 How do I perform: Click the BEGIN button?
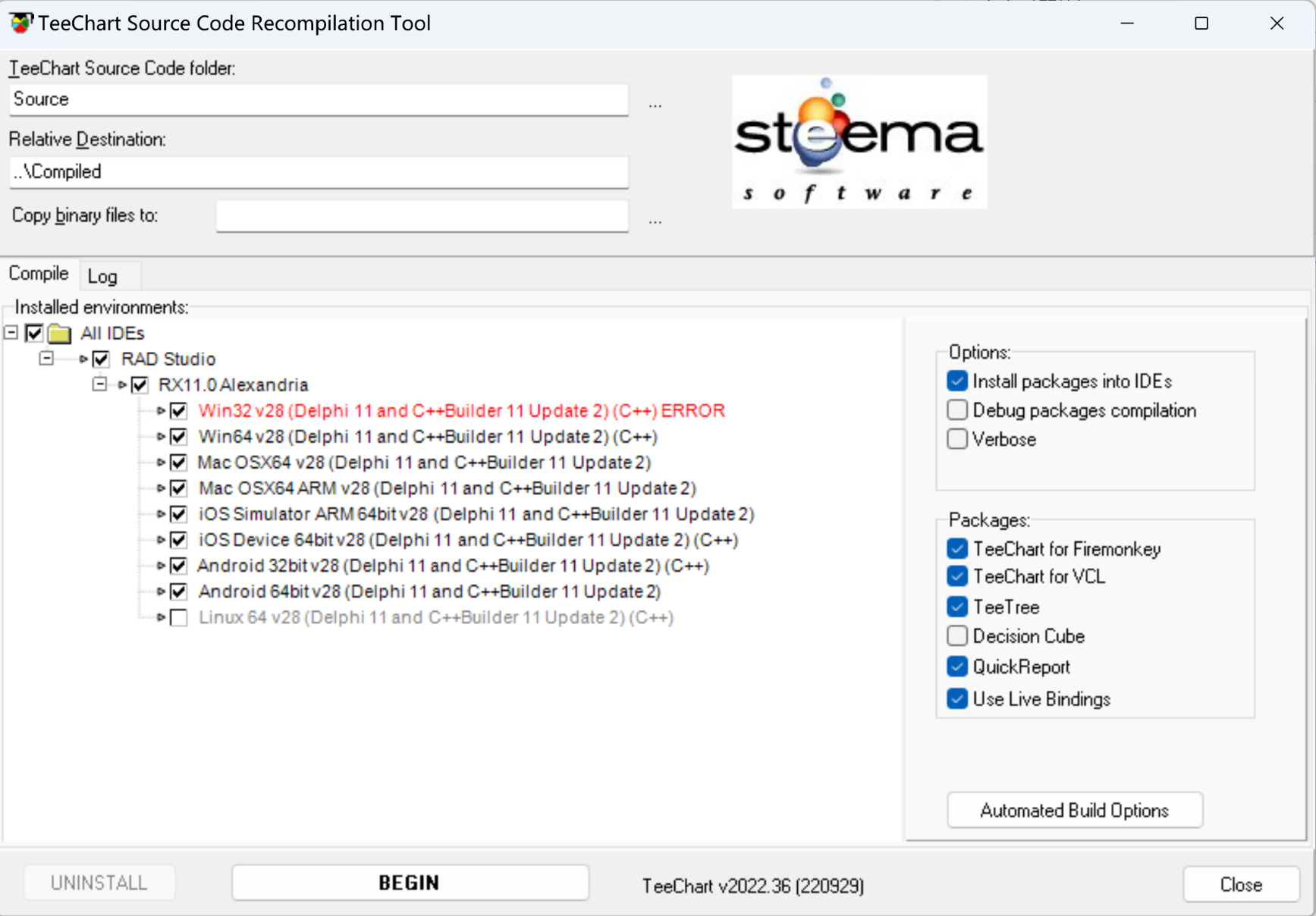(410, 883)
